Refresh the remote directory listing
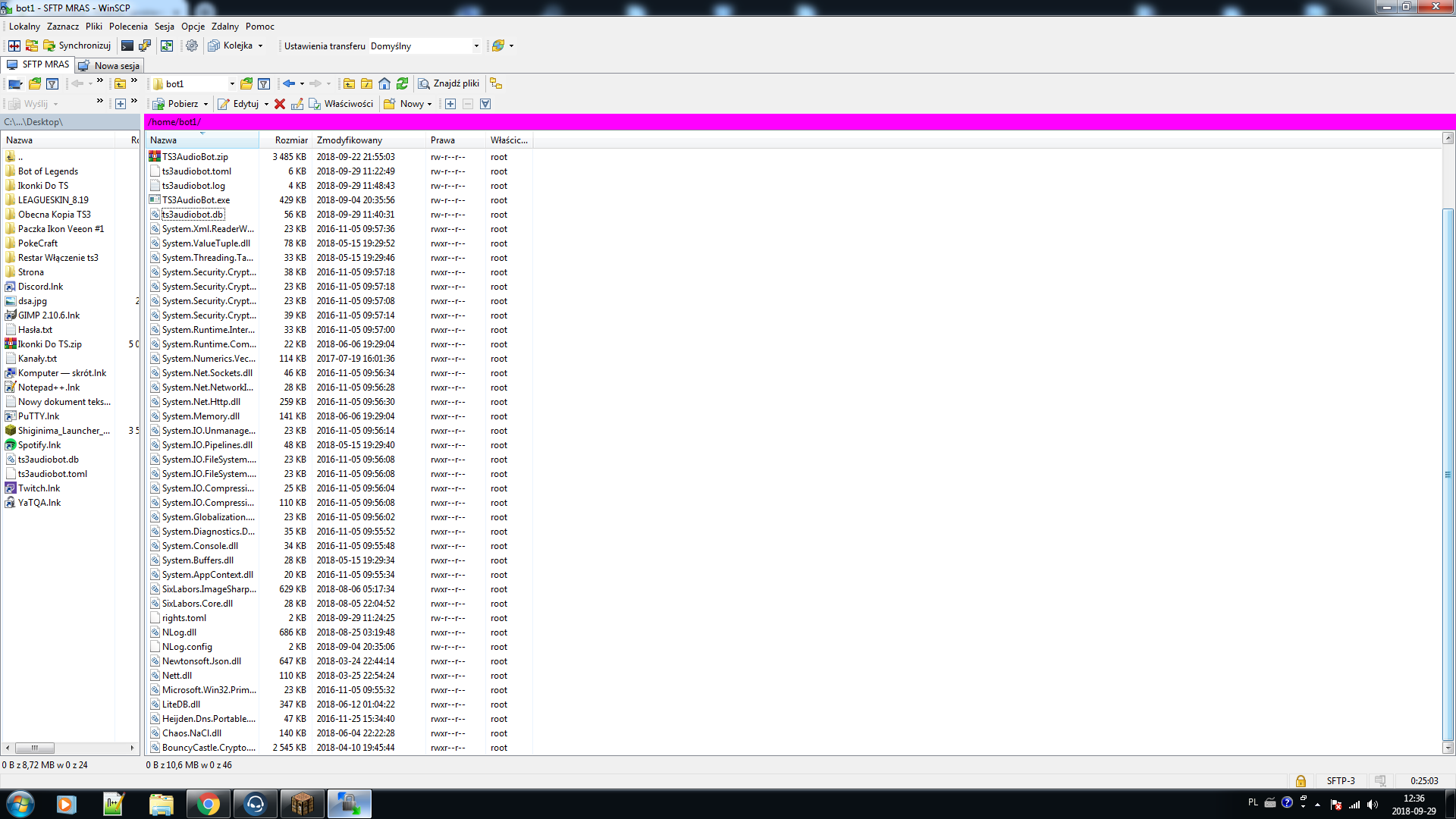The height and width of the screenshot is (819, 1456). [x=403, y=83]
